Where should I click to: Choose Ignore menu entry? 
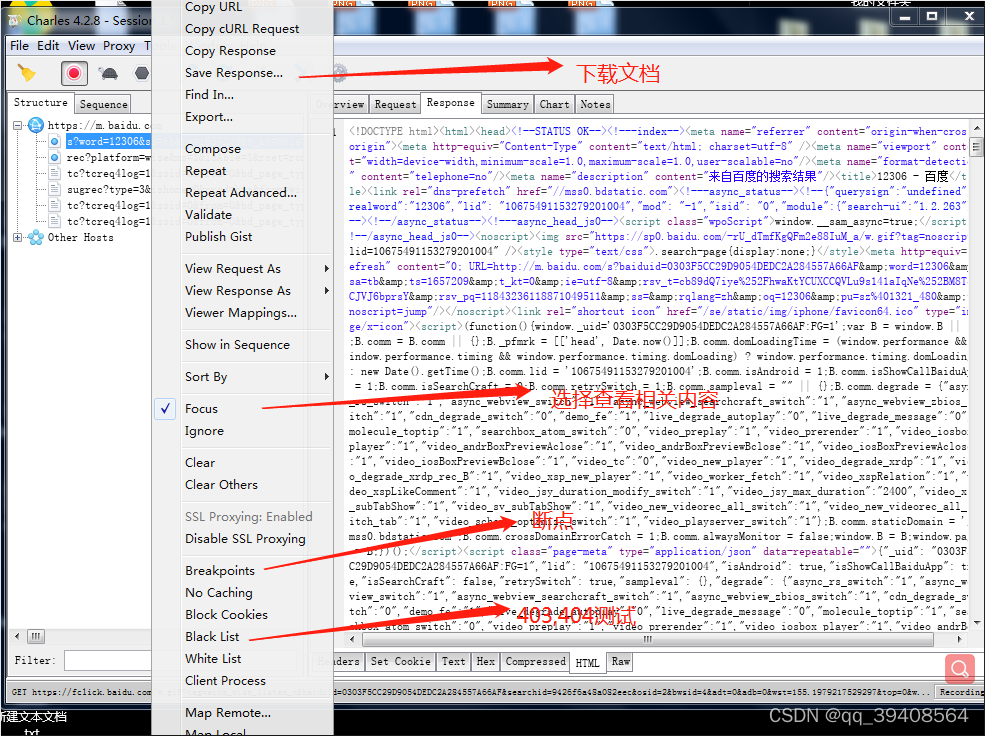(204, 431)
